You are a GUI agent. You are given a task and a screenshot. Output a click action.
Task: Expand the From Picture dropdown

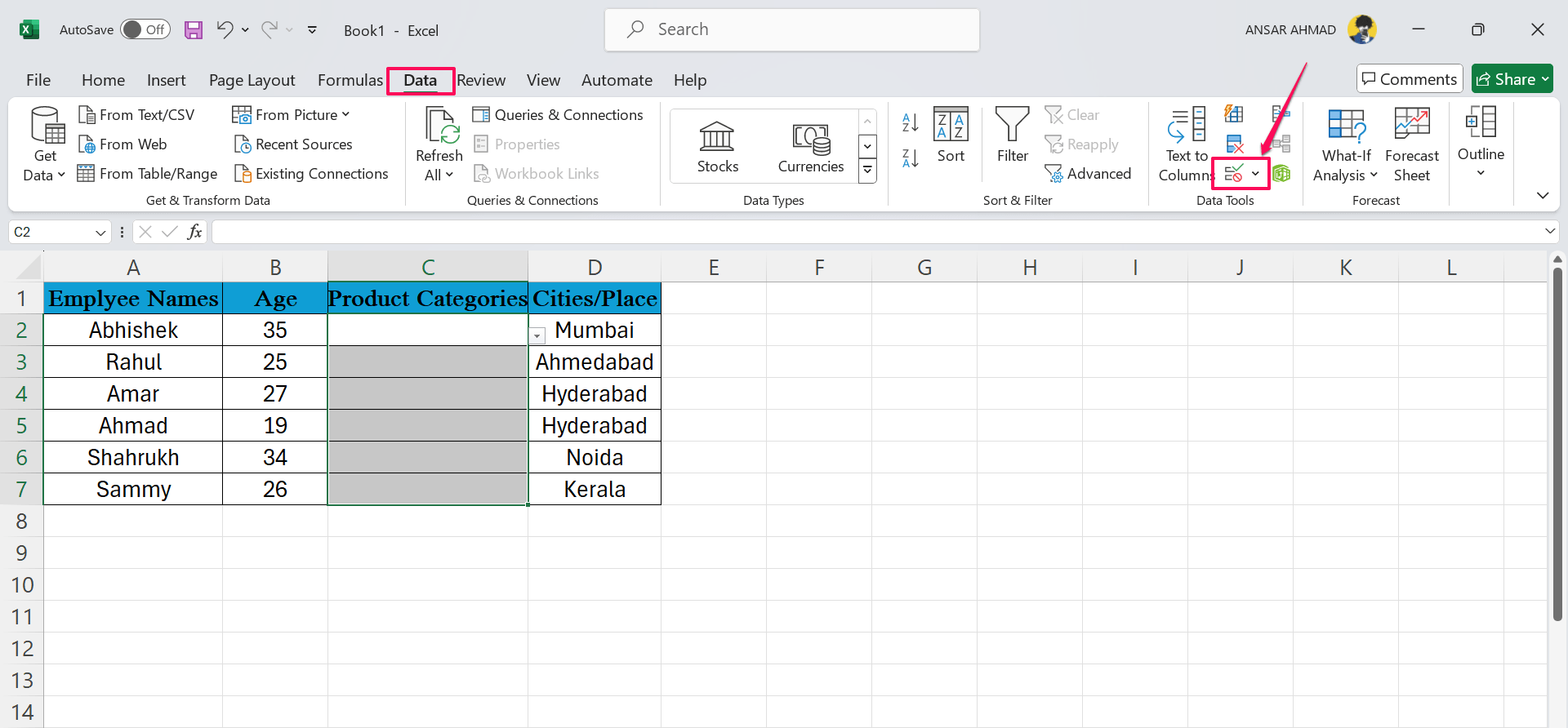tap(345, 115)
